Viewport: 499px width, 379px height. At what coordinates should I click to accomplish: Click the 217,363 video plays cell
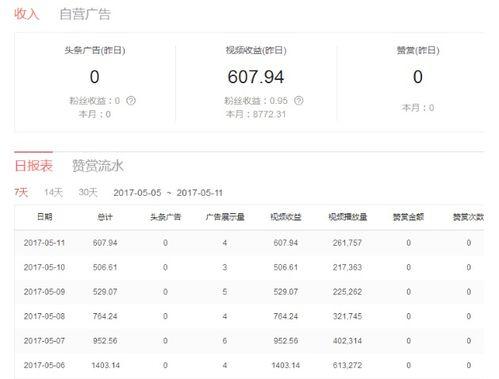[347, 267]
